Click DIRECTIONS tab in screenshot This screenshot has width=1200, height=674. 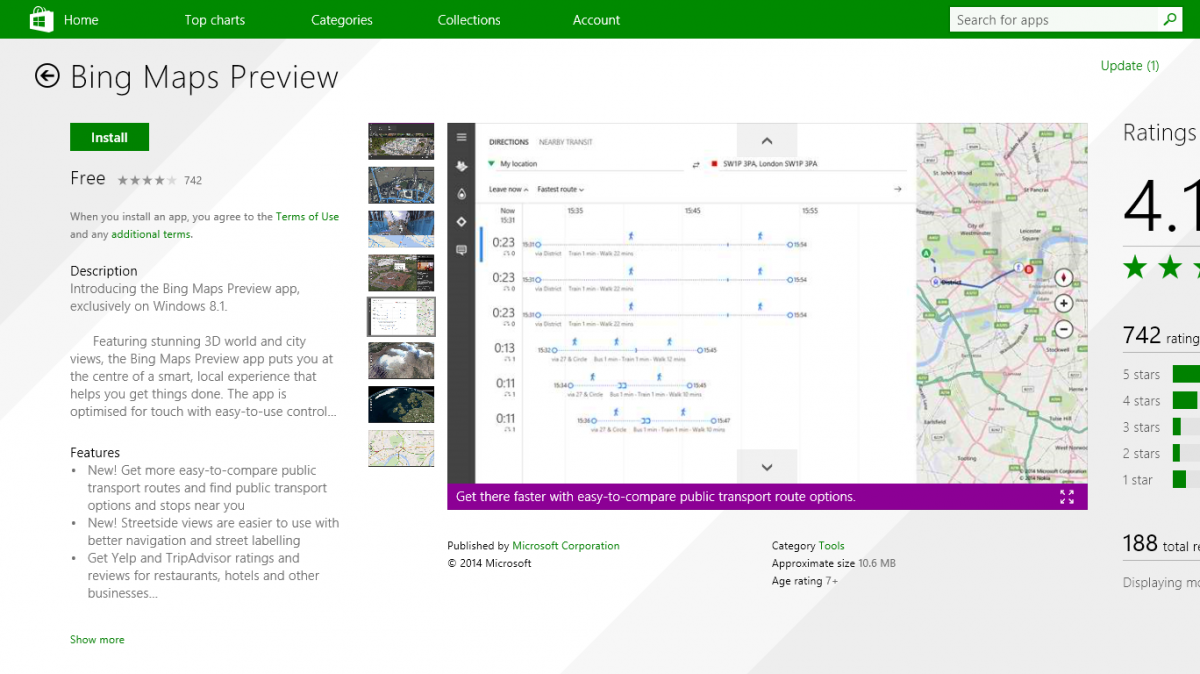pos(508,142)
